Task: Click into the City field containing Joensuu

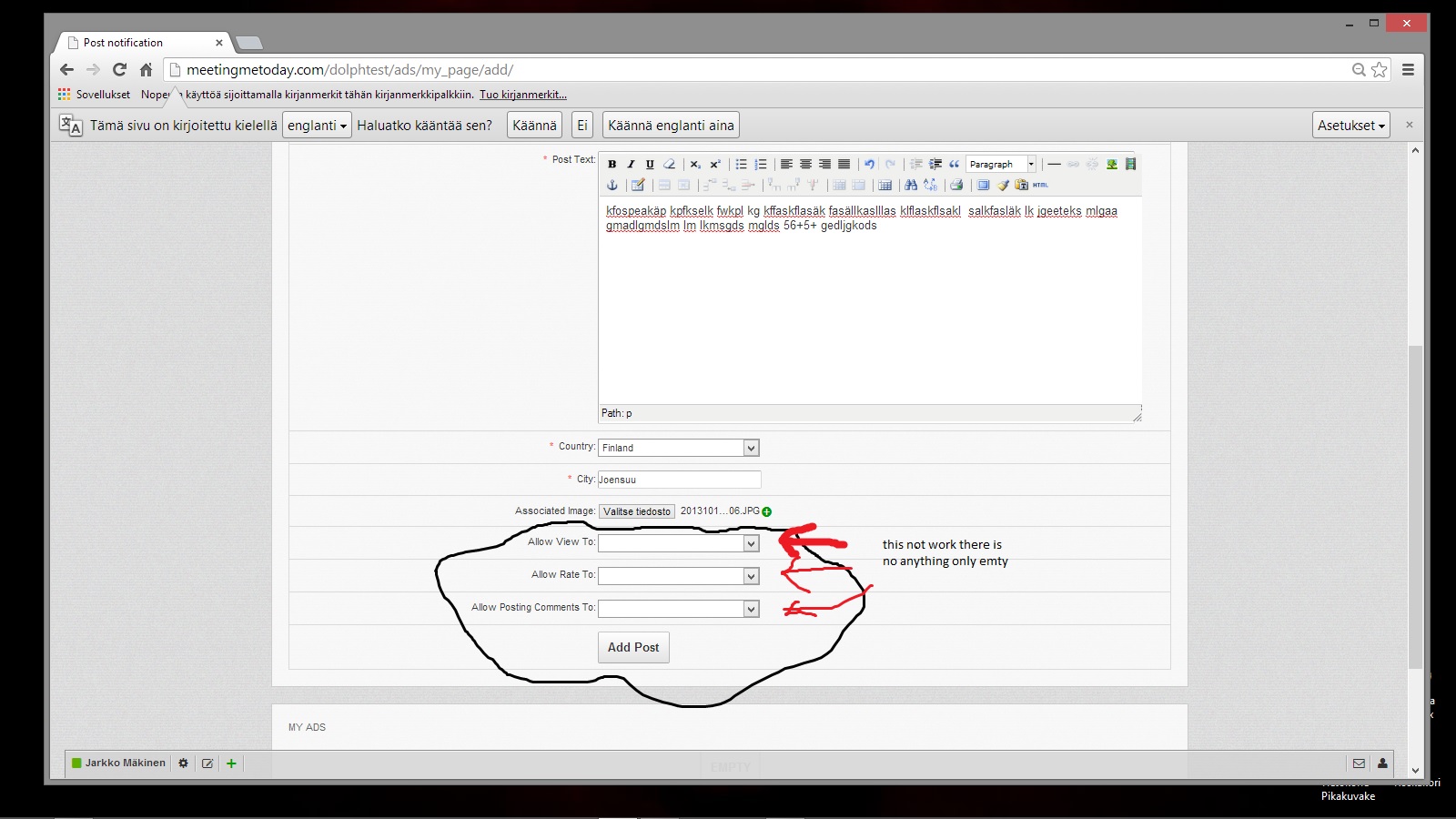Action: pyautogui.click(x=679, y=480)
